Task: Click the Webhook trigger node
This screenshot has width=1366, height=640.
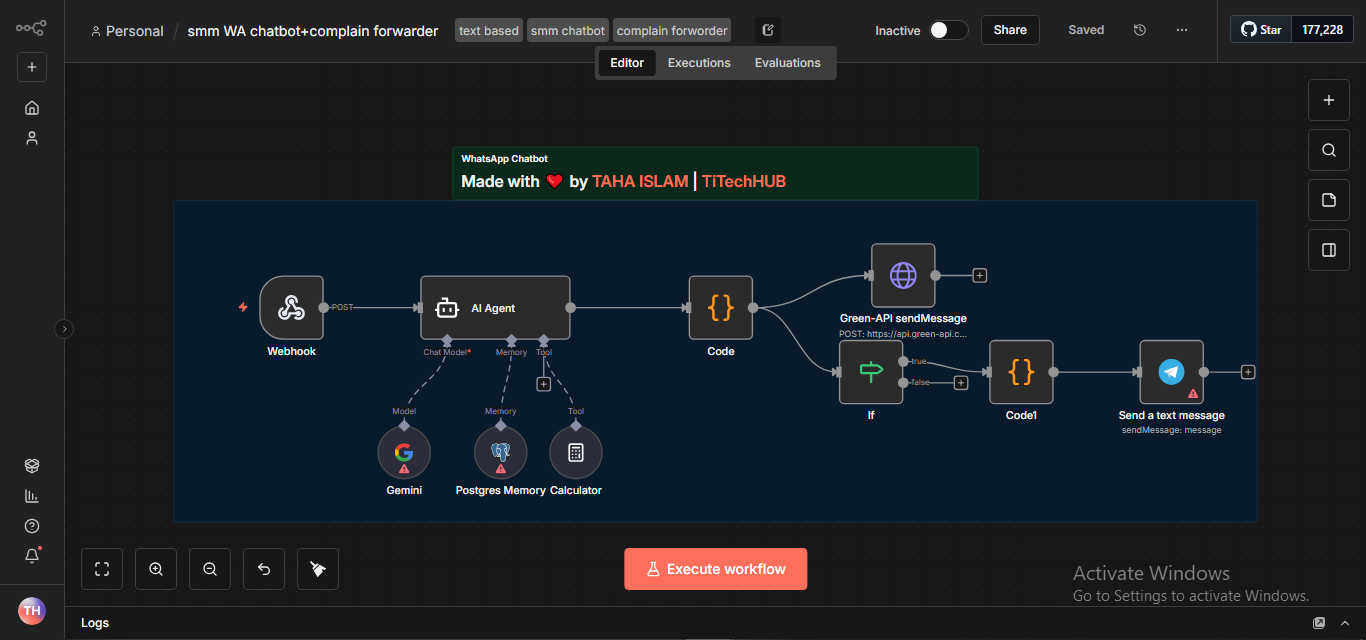Action: point(291,308)
